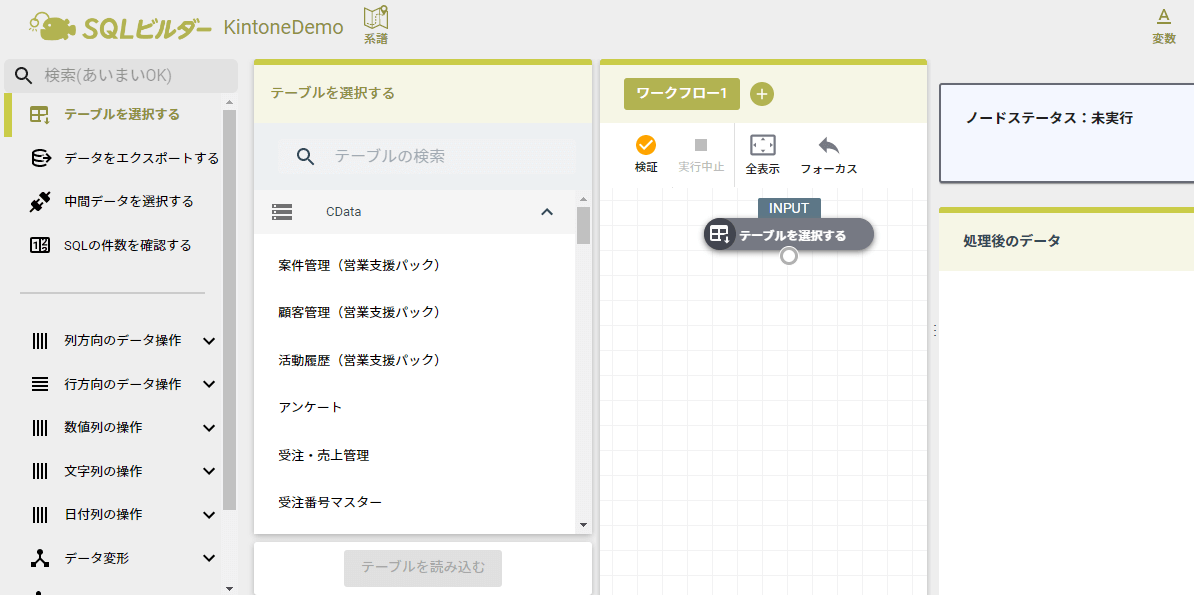
Task: Select the テーブルを選択する sidebar item
Action: point(114,115)
